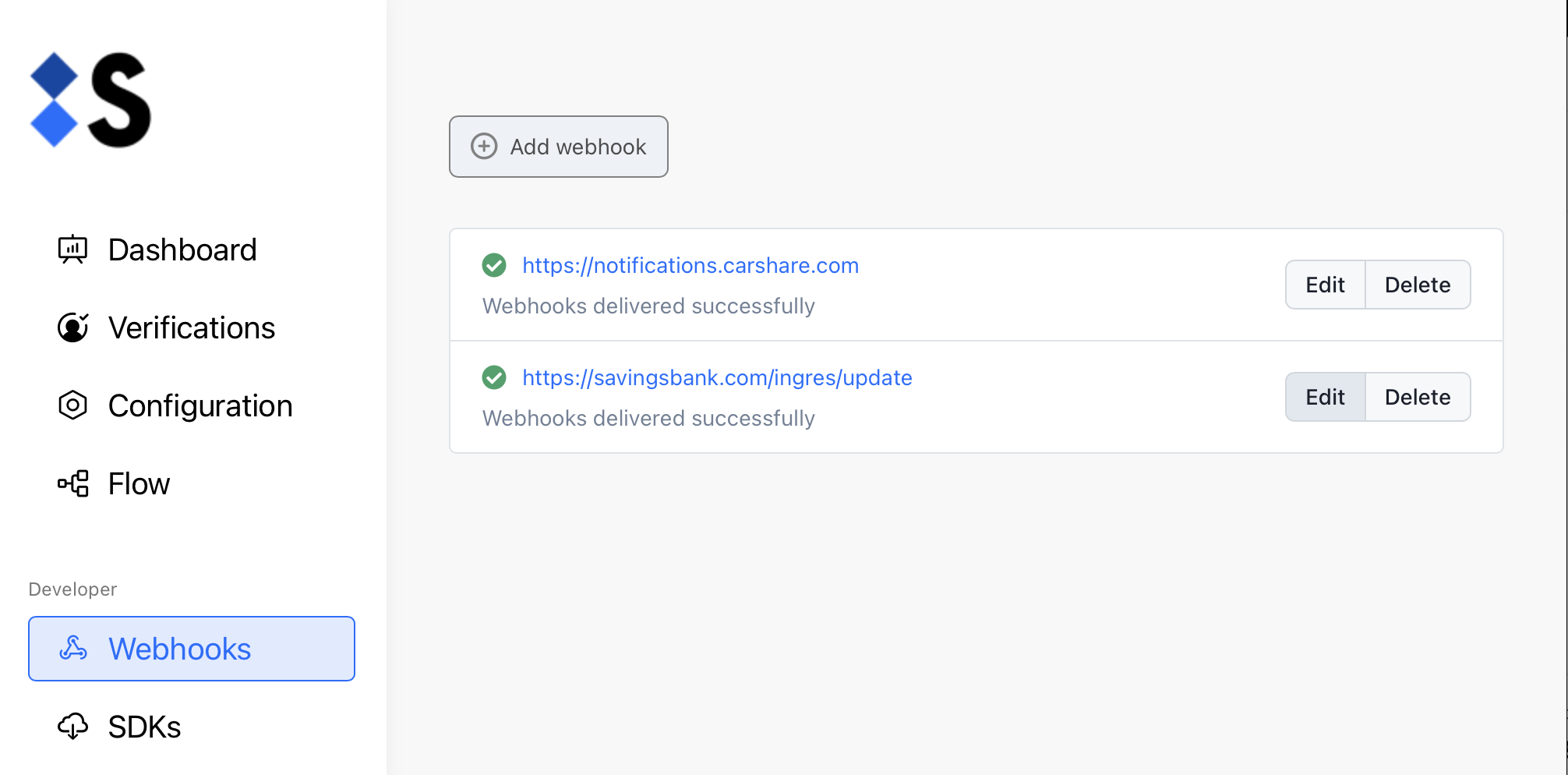Open the savingsbank.com/ingres/update link
Viewport: 1568px width, 775px height.
coord(717,378)
